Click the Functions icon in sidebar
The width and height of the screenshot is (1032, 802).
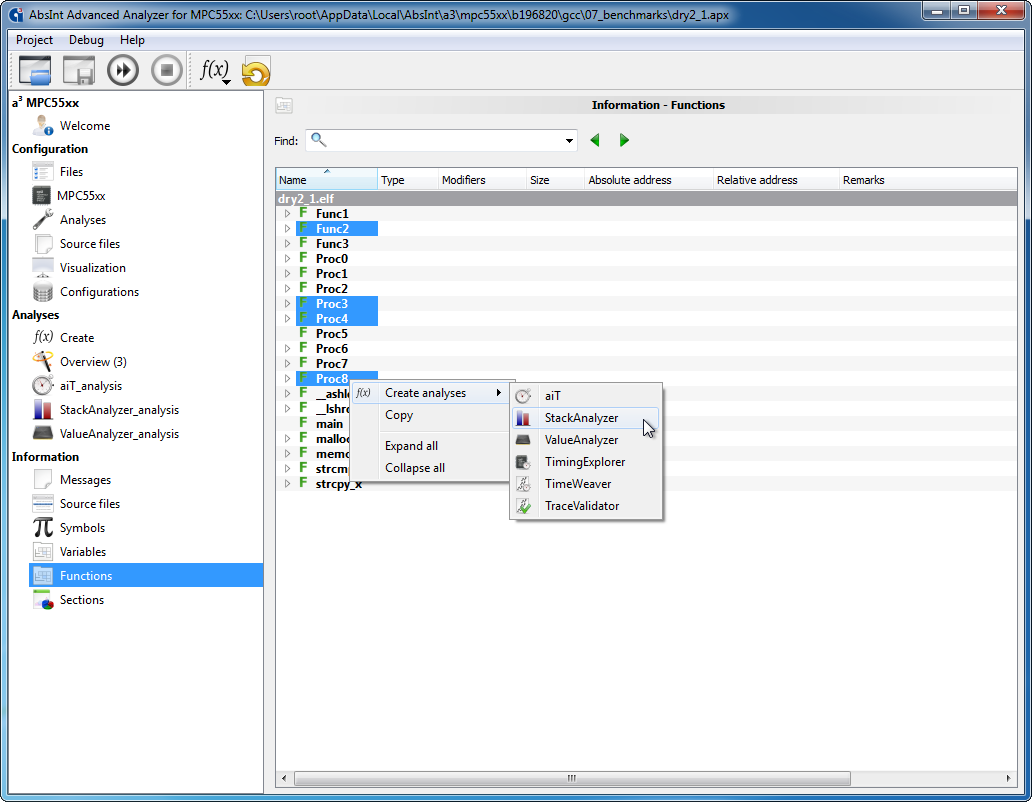click(x=43, y=575)
